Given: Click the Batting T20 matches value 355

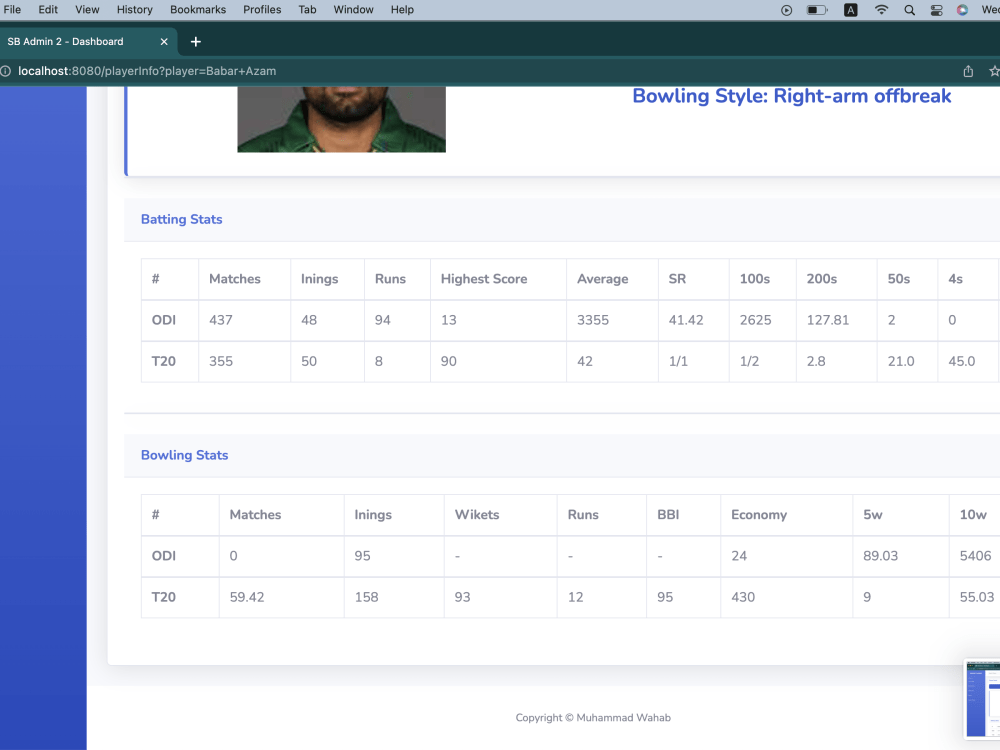Looking at the screenshot, I should 221,362.
